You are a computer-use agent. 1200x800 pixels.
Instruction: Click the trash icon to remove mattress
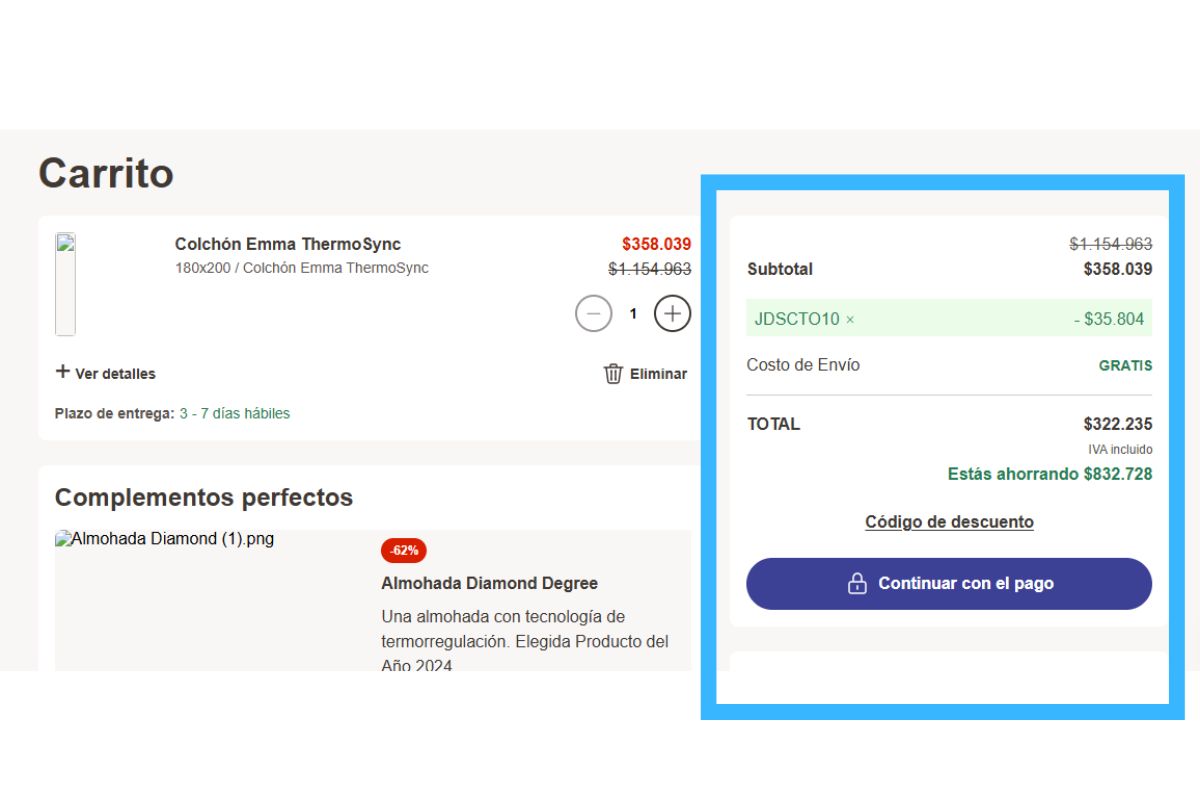(613, 374)
